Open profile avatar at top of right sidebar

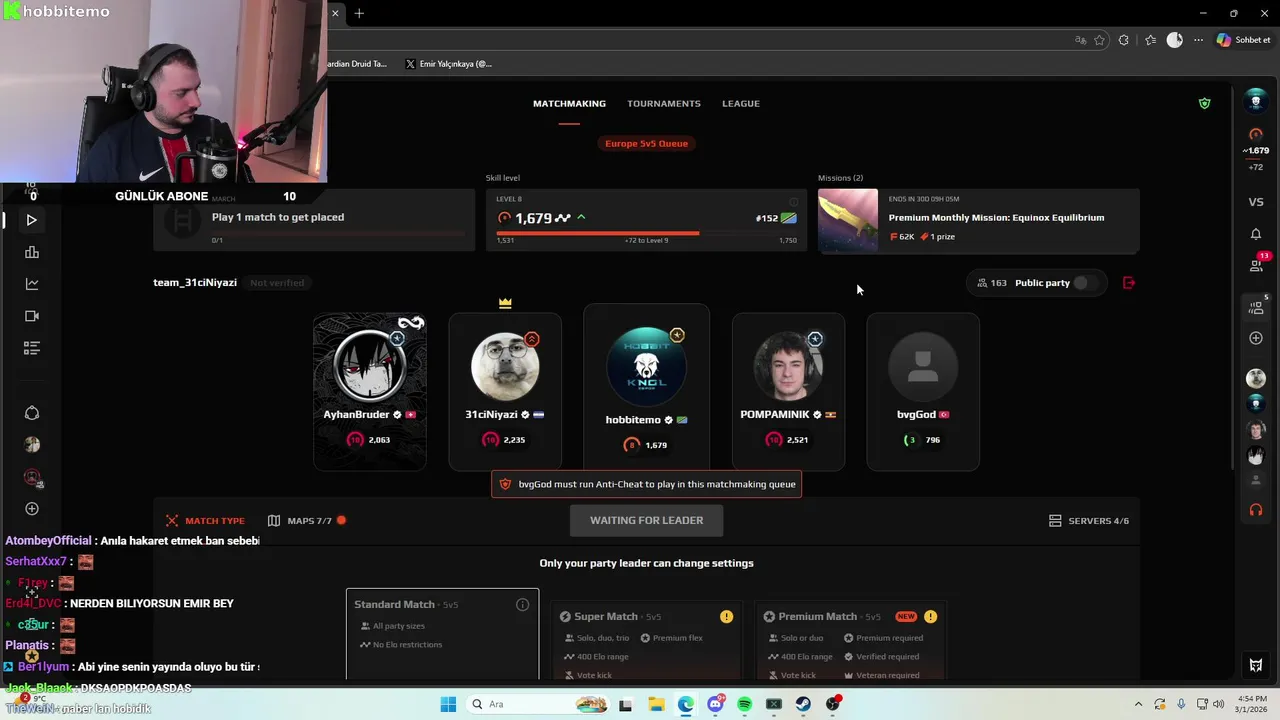point(1256,101)
